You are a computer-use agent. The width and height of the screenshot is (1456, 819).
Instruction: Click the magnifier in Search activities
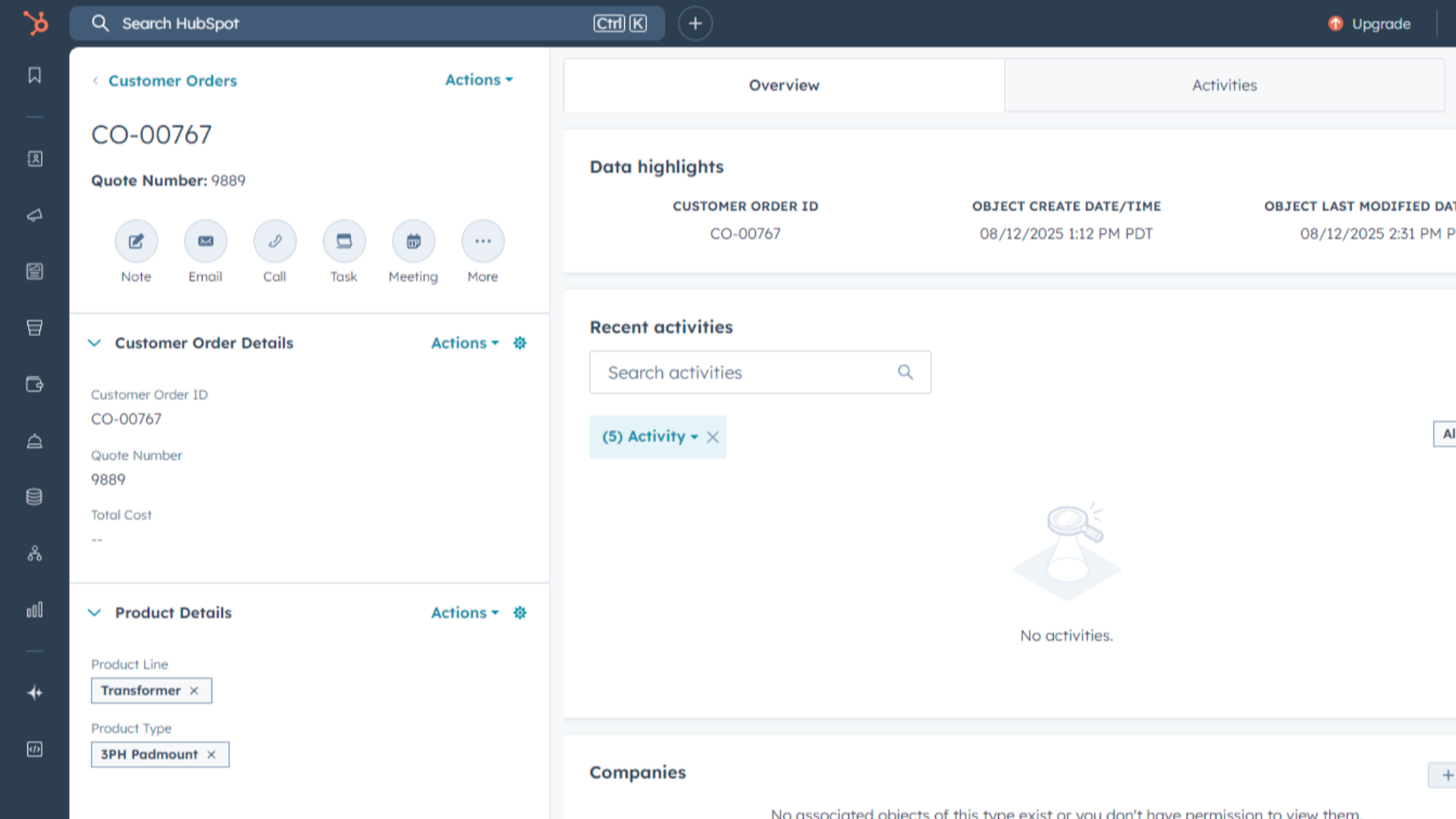pos(905,372)
